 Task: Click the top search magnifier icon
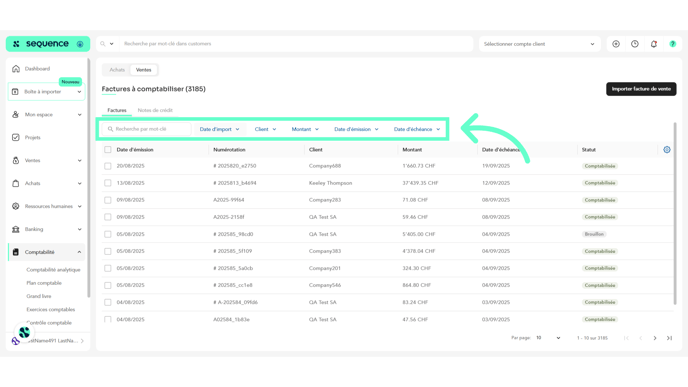[x=103, y=44]
